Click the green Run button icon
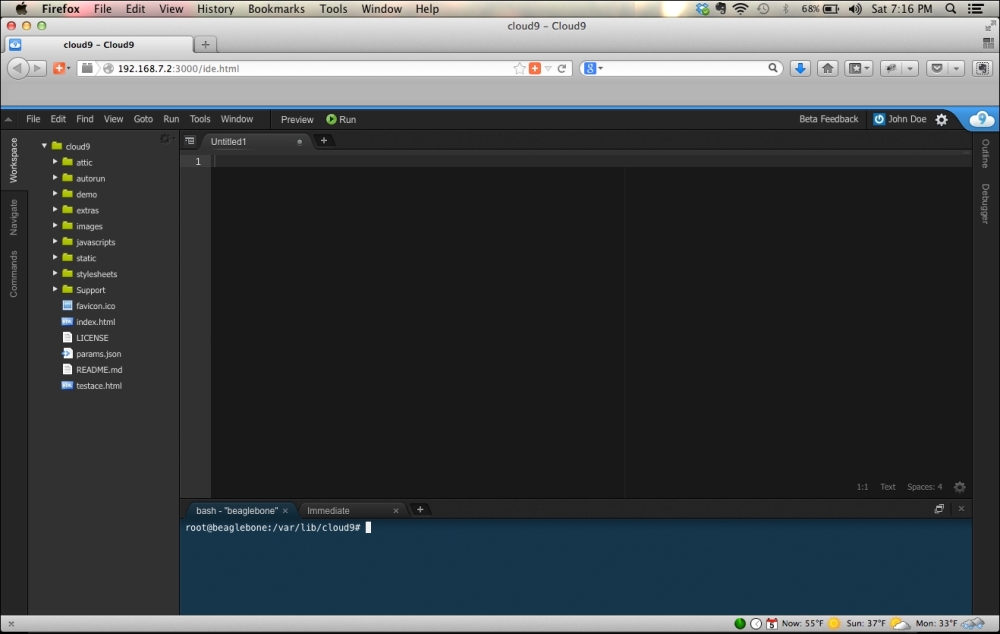1000x634 pixels. (332, 119)
